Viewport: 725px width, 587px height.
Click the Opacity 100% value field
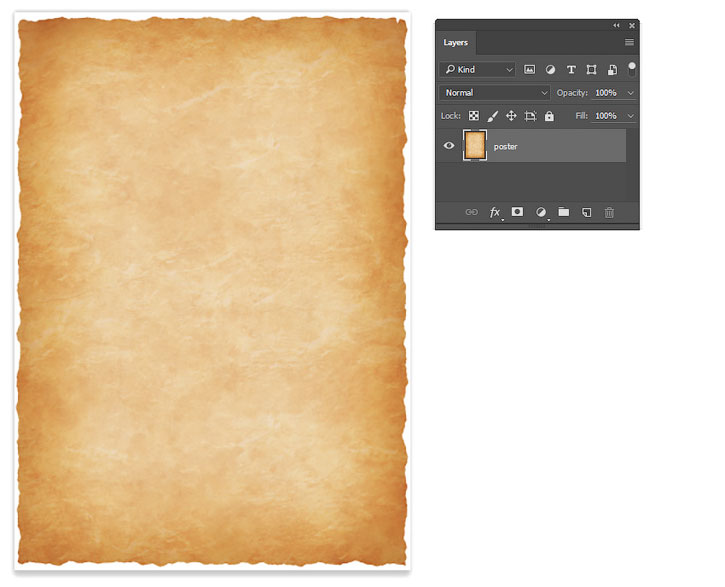click(606, 93)
